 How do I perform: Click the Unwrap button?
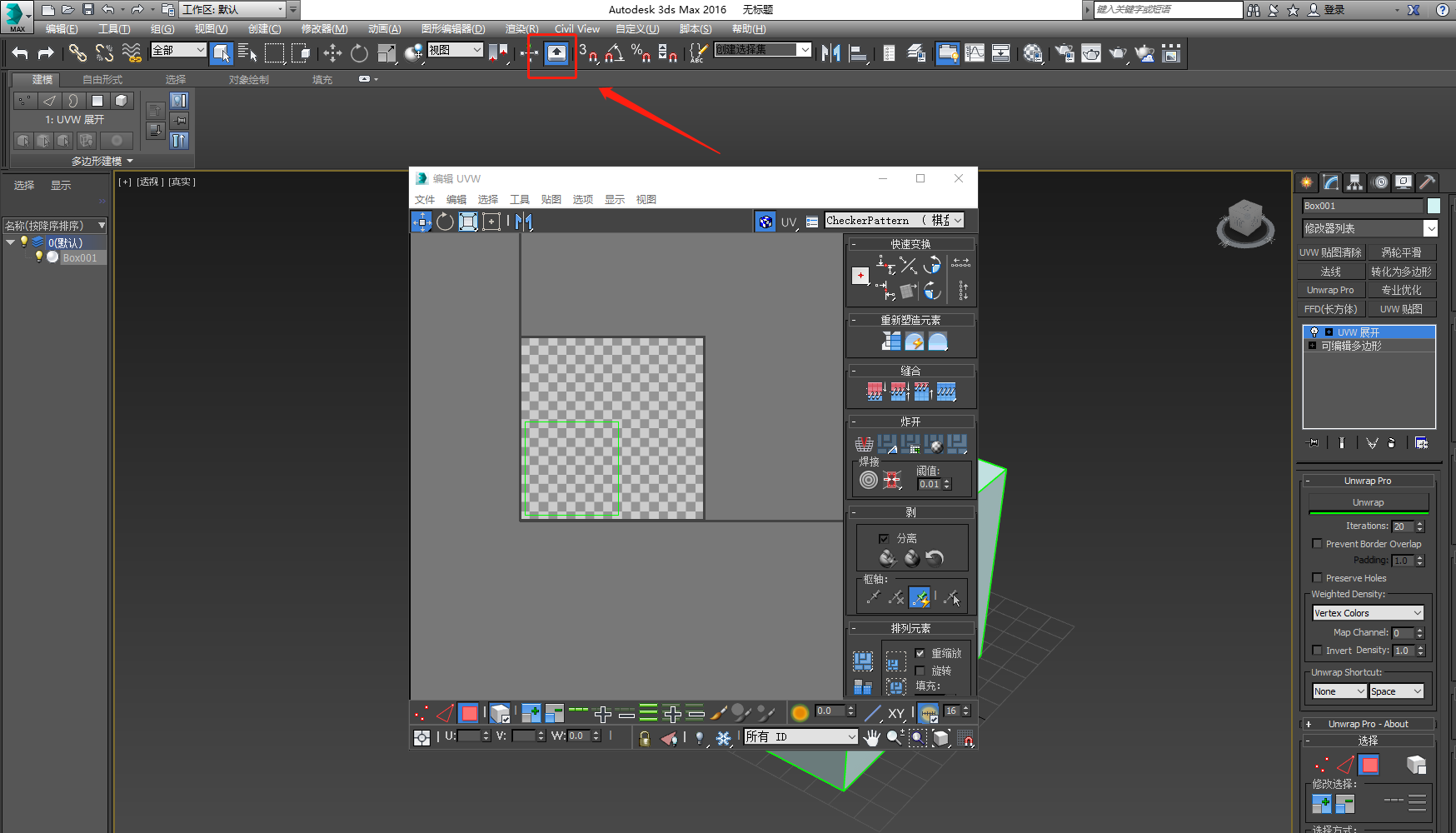tap(1369, 502)
